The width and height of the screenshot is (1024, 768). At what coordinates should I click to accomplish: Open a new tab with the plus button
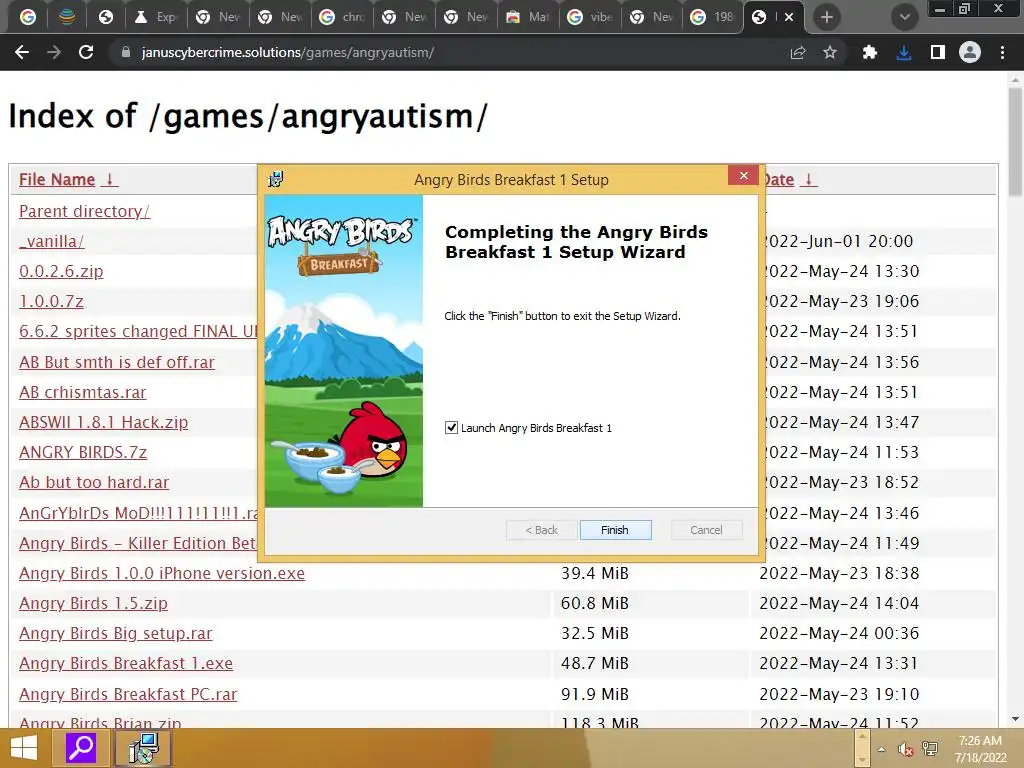point(826,18)
